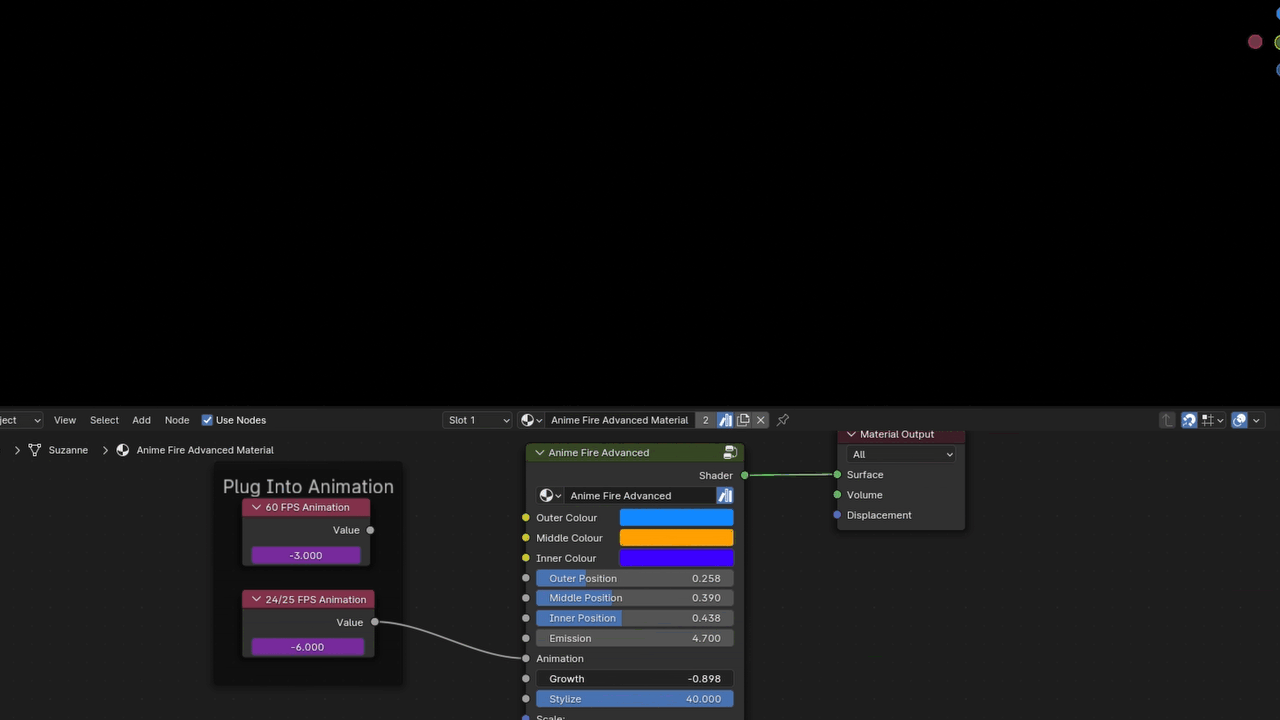This screenshot has height=720, width=1280.
Task: Browse materials with the material sphere dropdown
Action: [531, 420]
